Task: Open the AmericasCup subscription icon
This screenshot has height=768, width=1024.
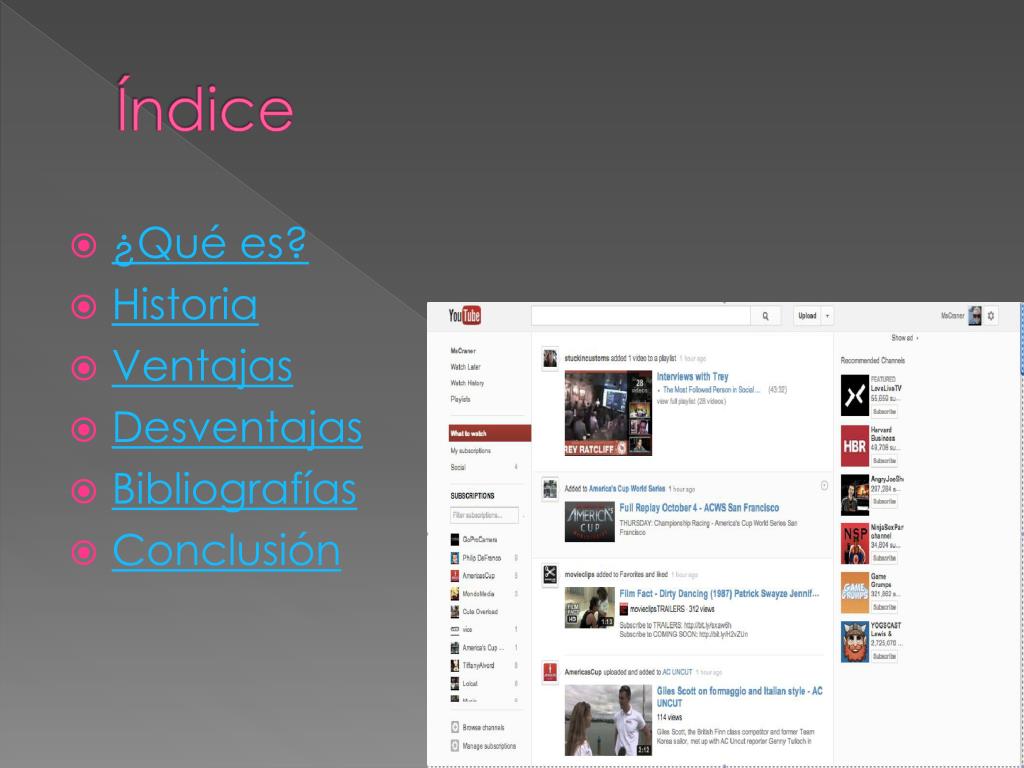Action: (x=455, y=575)
